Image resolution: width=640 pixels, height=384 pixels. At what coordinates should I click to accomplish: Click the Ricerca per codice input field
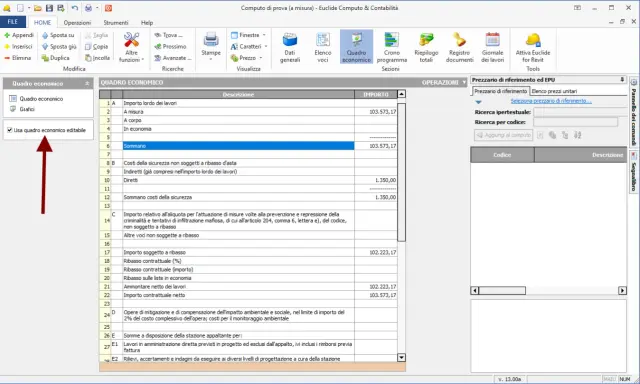pyautogui.click(x=576, y=122)
